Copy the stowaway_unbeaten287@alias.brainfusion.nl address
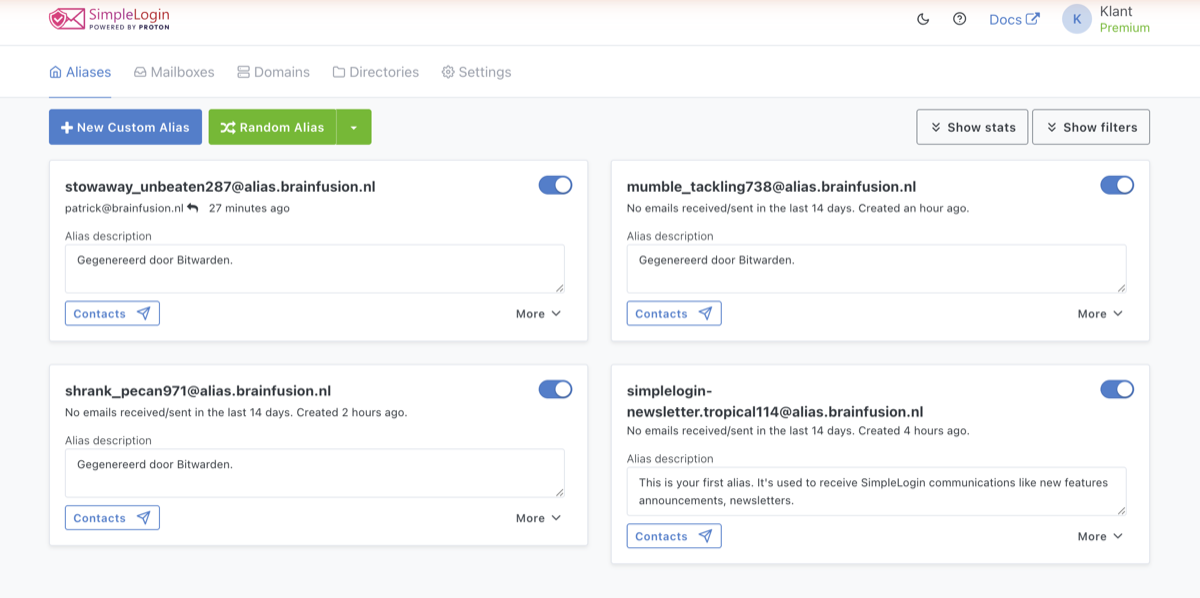The width and height of the screenshot is (1200, 598). tap(220, 186)
